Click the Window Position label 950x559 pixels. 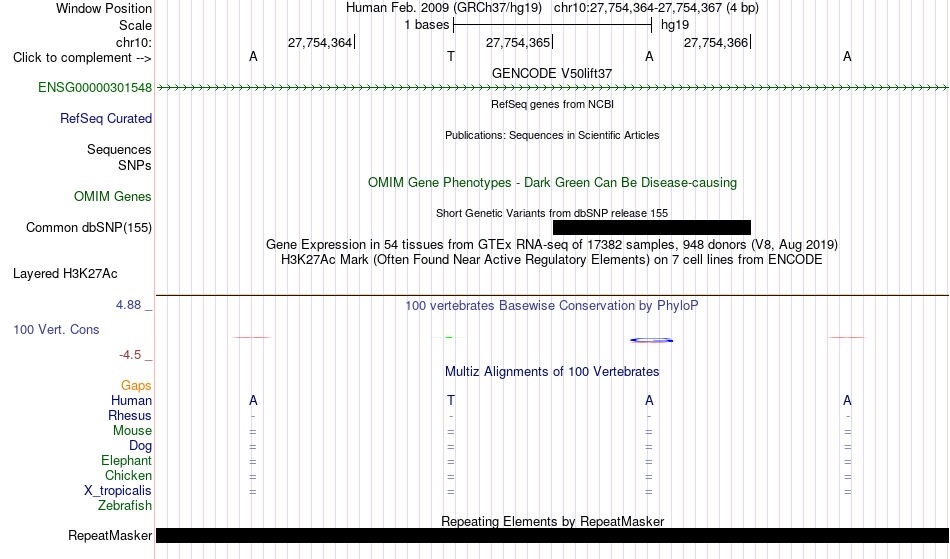pyautogui.click(x=104, y=8)
